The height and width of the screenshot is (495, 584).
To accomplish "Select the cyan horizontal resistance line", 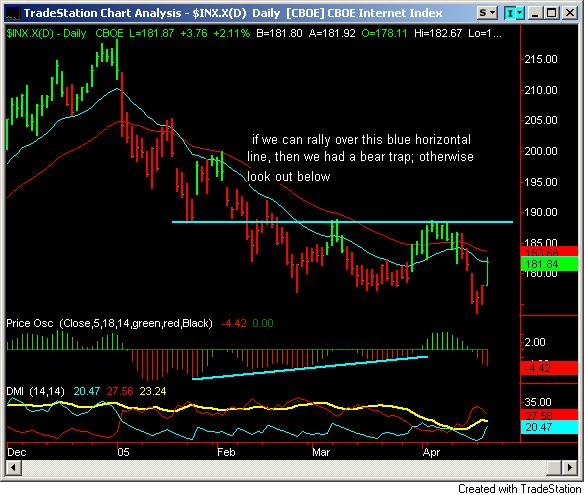I will click(x=342, y=222).
